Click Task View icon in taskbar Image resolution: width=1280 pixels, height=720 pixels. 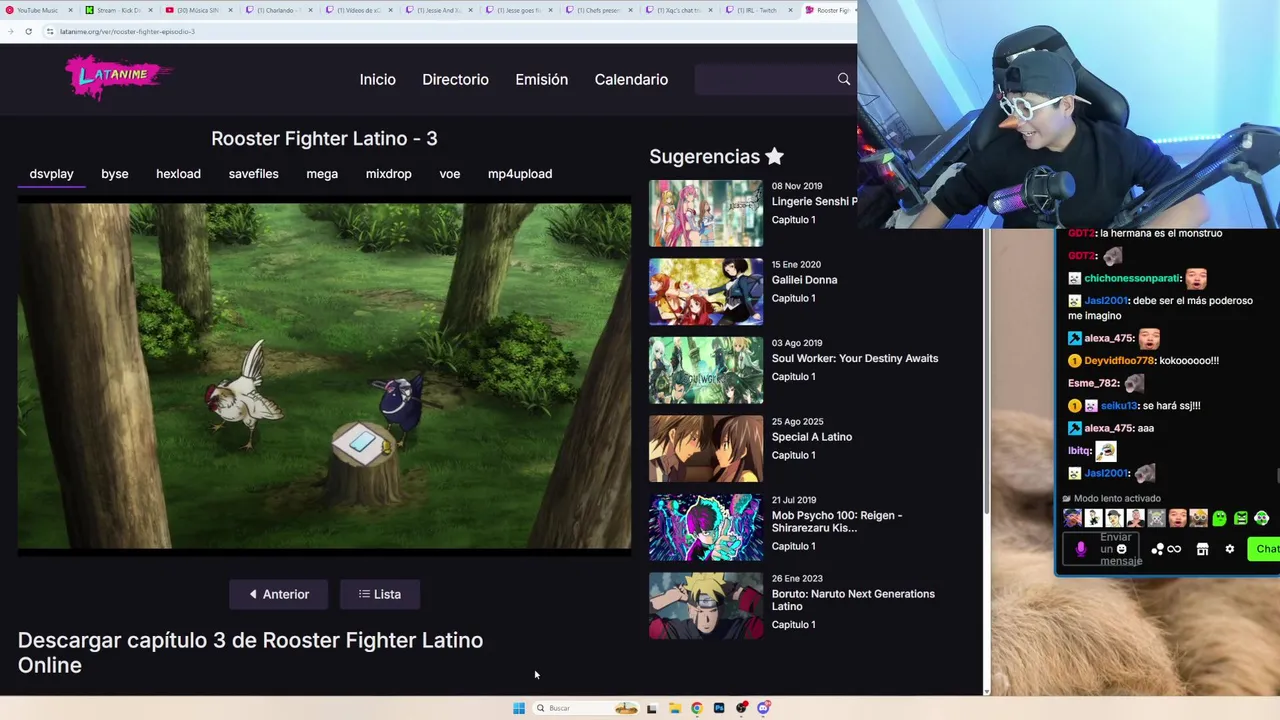(652, 708)
